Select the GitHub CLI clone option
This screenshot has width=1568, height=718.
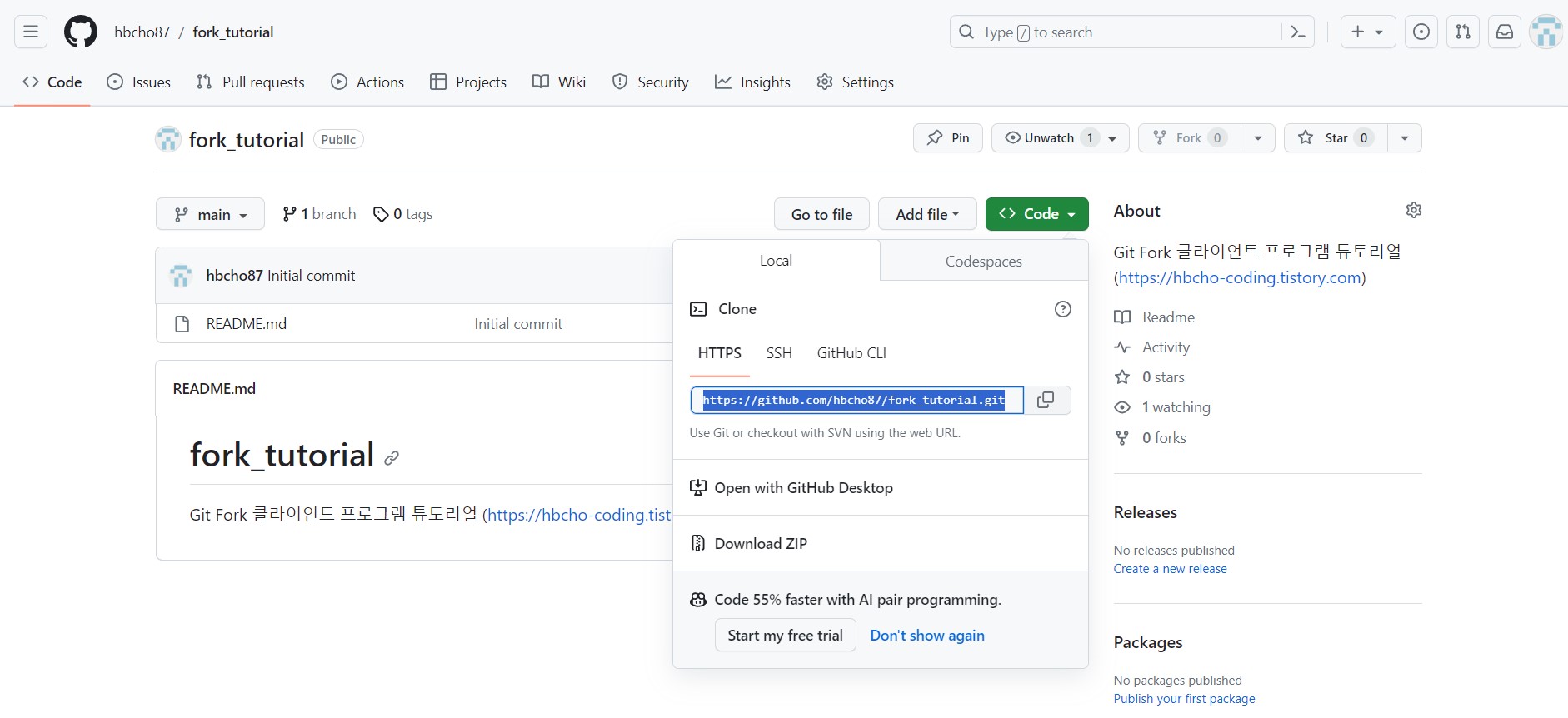[x=851, y=353]
